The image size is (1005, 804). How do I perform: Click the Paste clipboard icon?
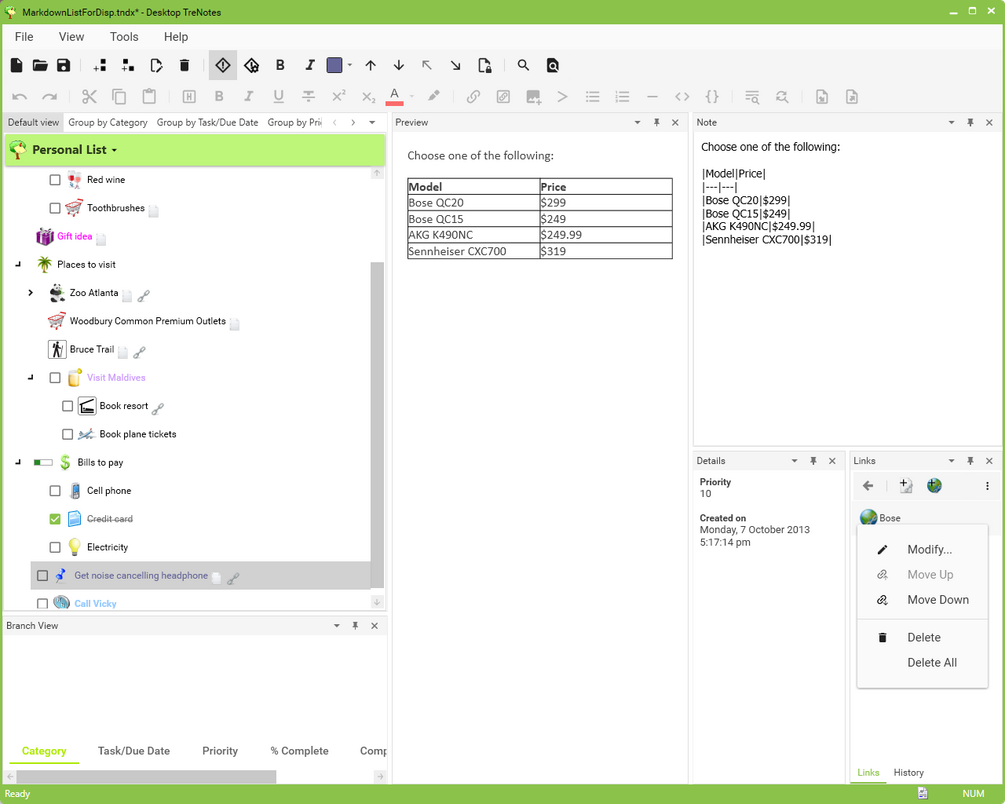pyautogui.click(x=149, y=97)
